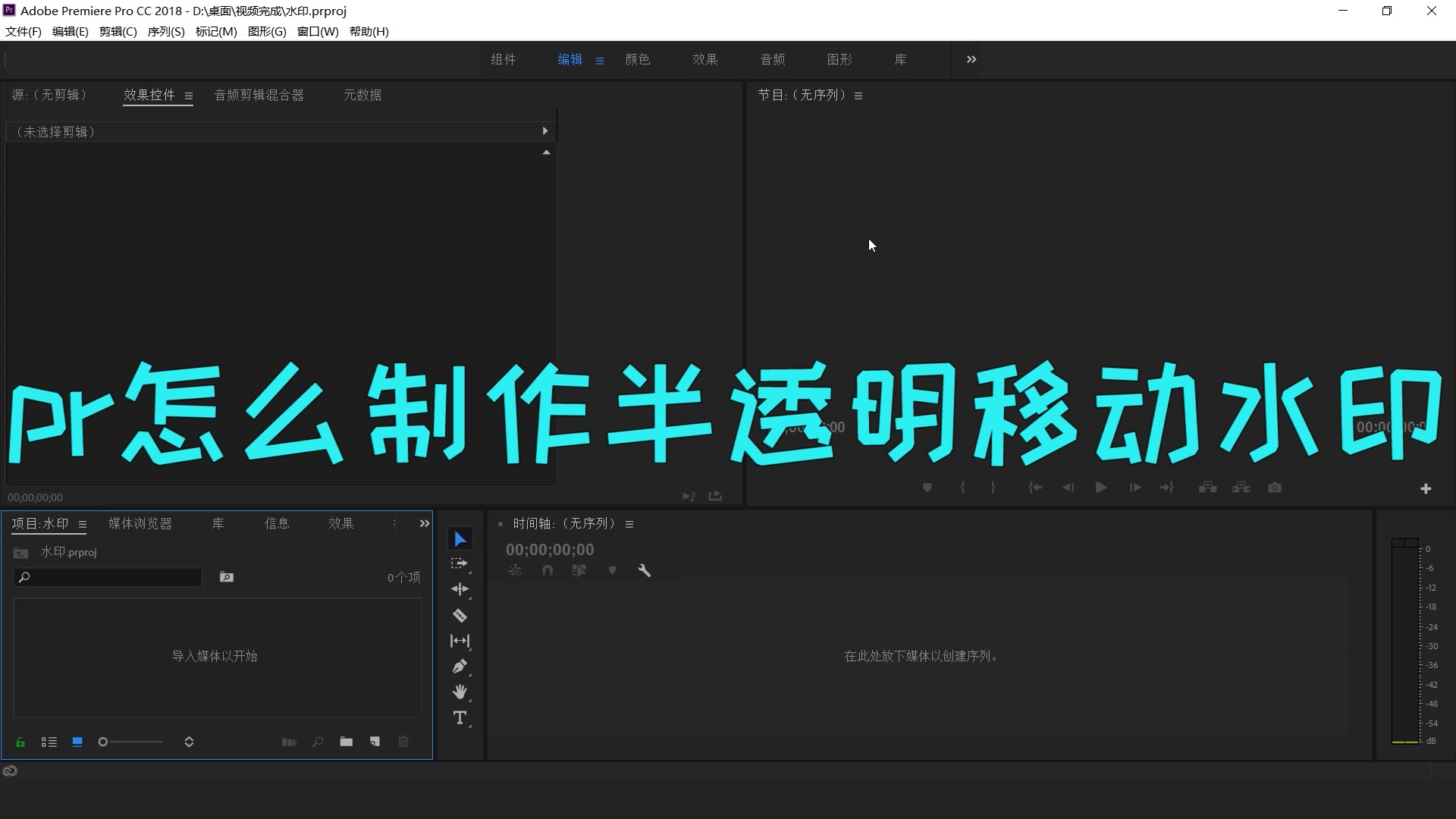Switch to the 音频剪辑混合器 tab
Viewport: 1456px width, 819px height.
point(259,95)
